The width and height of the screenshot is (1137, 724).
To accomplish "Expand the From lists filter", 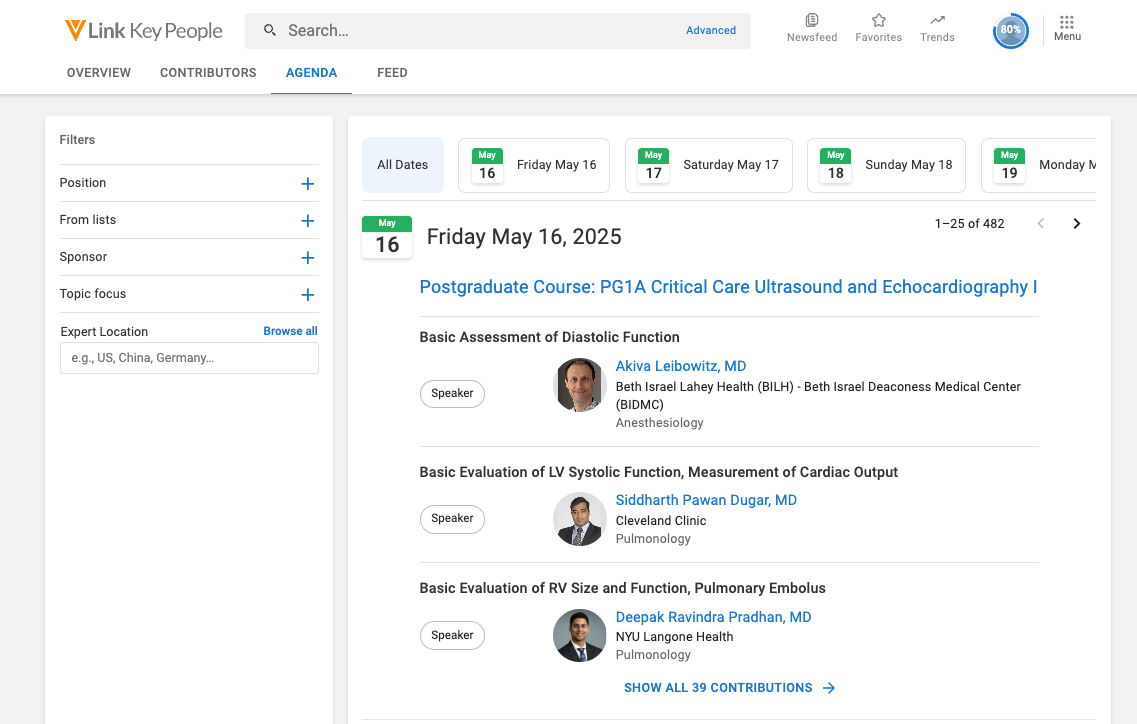I will (308, 221).
